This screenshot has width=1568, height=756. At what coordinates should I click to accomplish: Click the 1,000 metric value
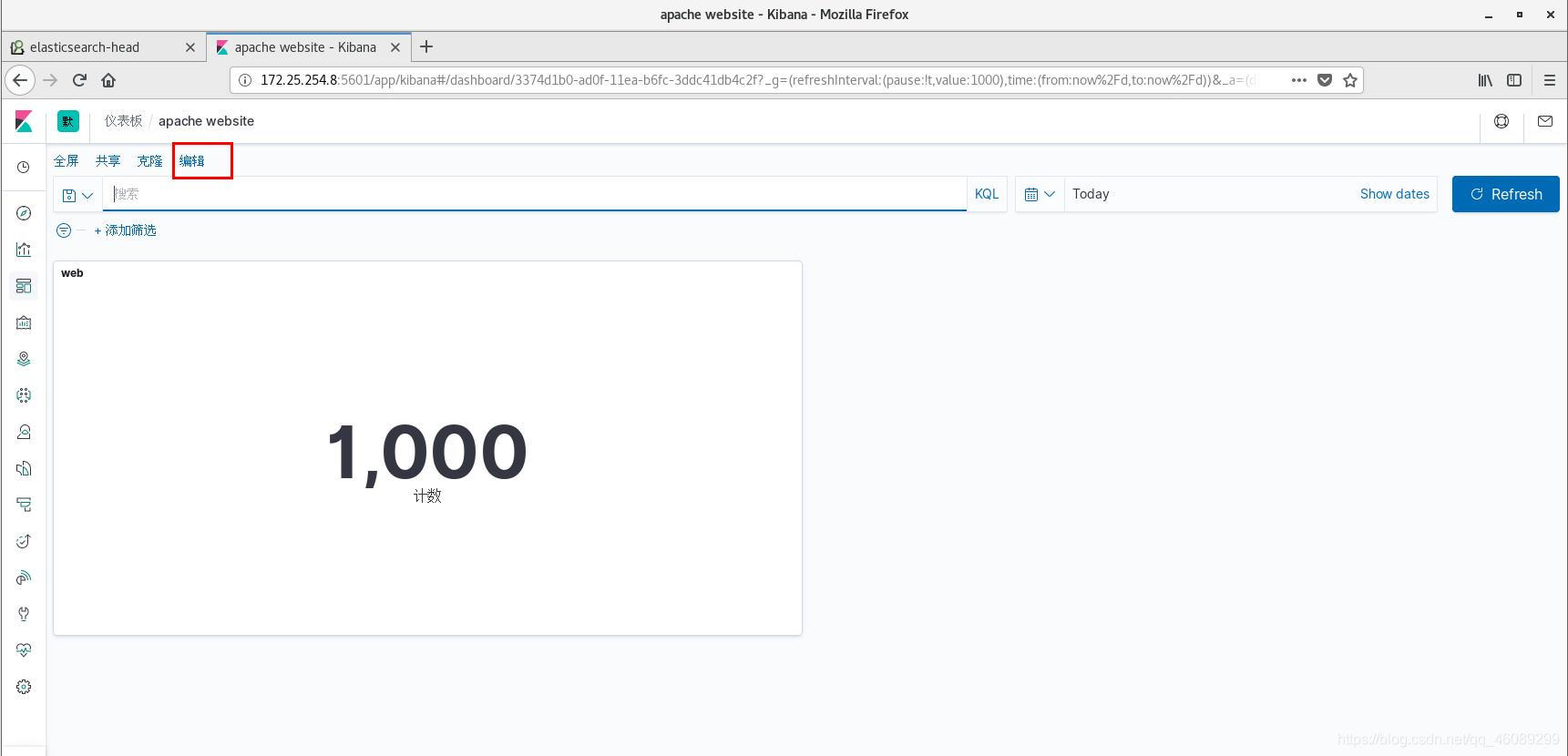[427, 452]
